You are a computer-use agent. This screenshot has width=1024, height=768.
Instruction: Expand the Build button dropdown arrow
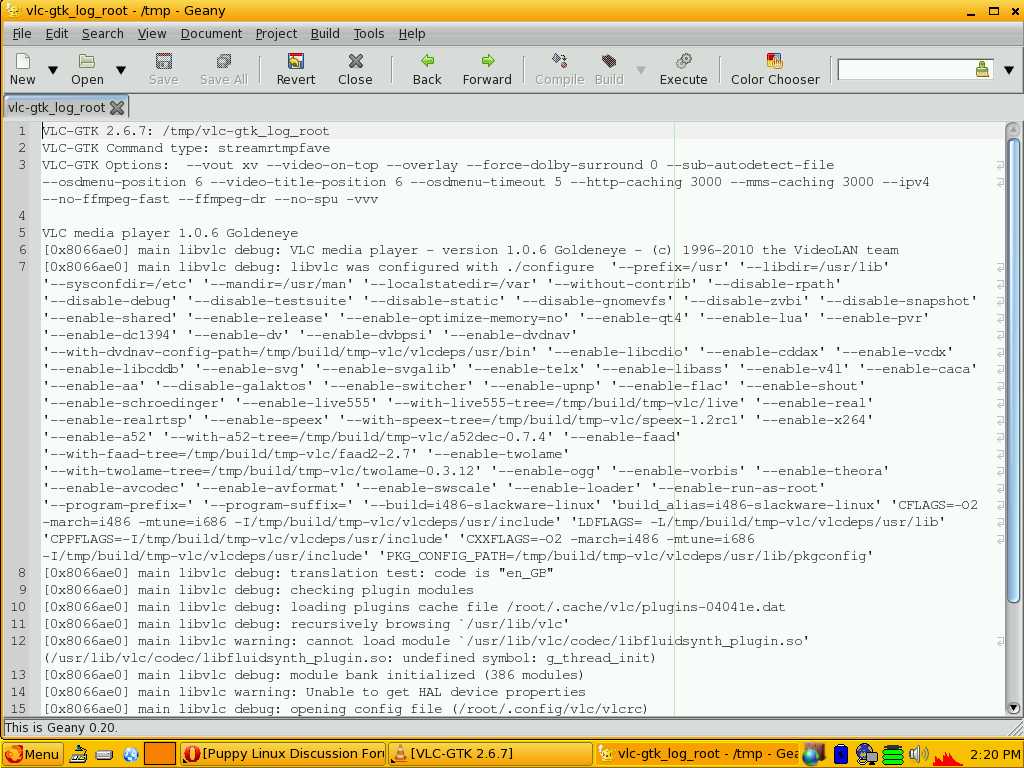(x=641, y=69)
